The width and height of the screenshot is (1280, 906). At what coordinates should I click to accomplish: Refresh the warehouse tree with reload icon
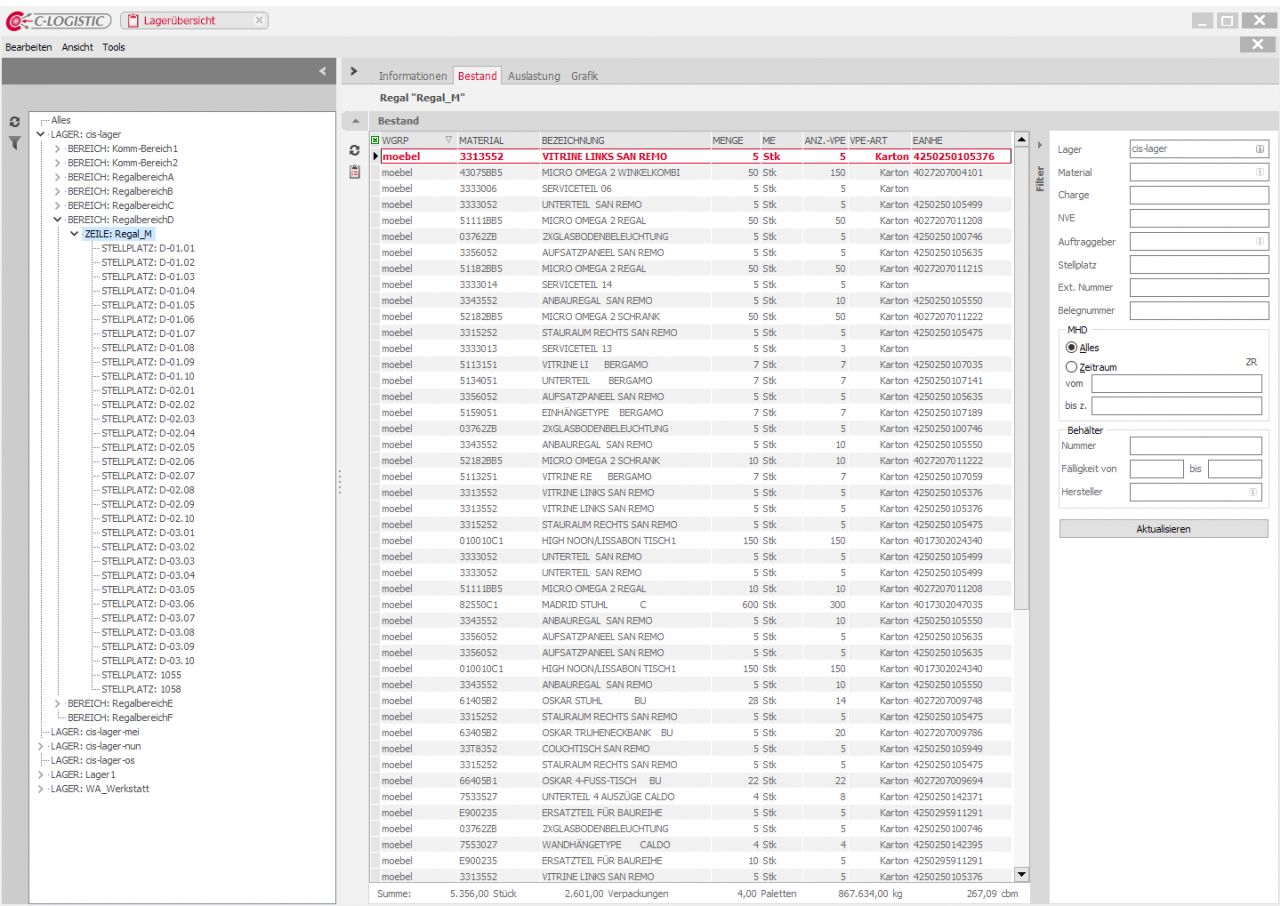pos(15,122)
